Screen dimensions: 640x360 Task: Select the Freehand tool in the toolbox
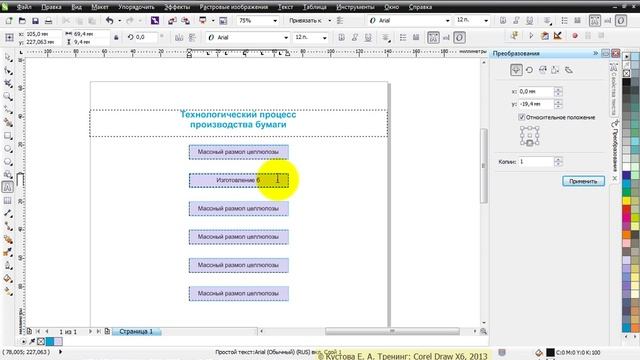click(8, 110)
